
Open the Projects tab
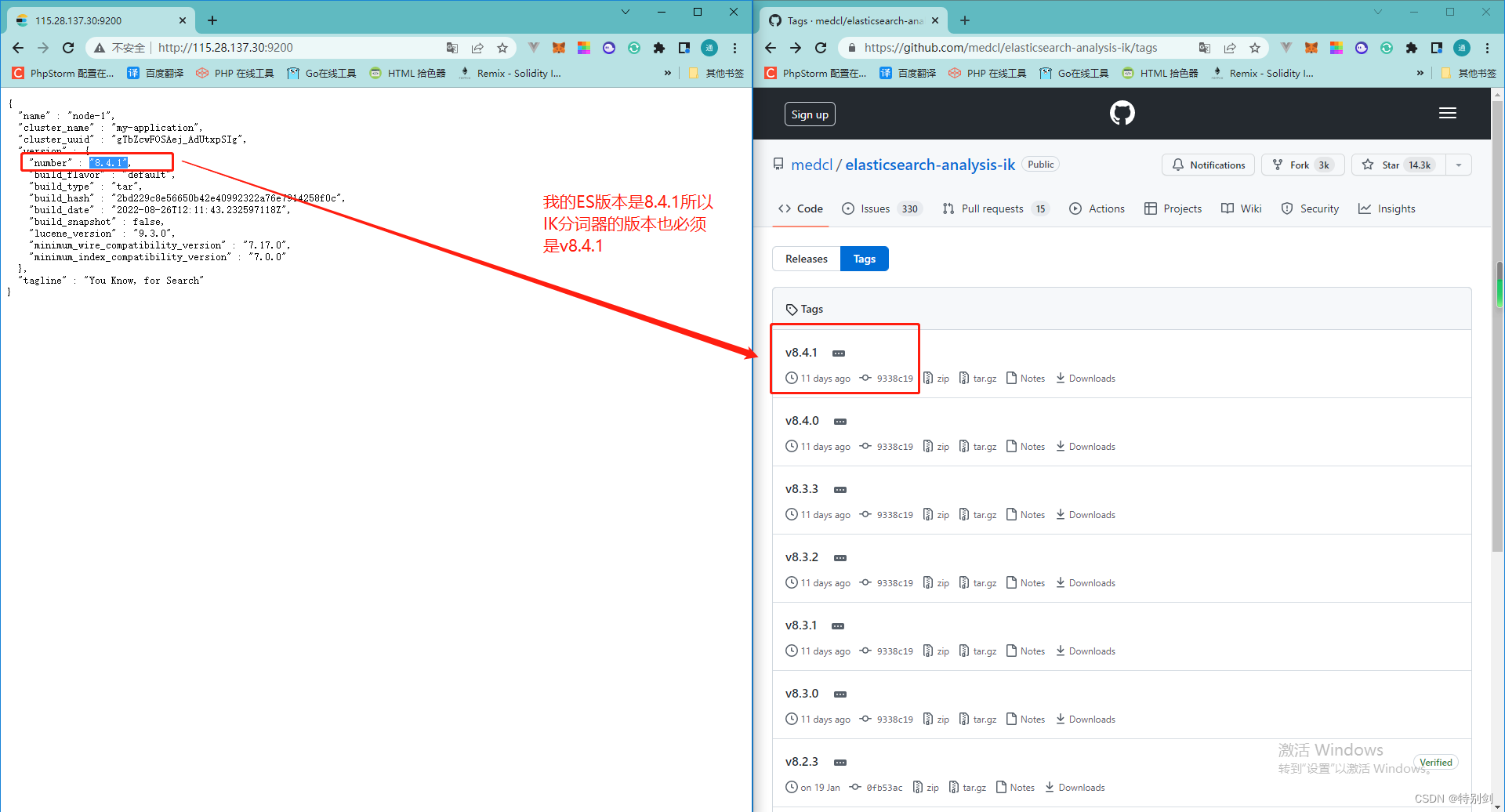pyautogui.click(x=1173, y=208)
